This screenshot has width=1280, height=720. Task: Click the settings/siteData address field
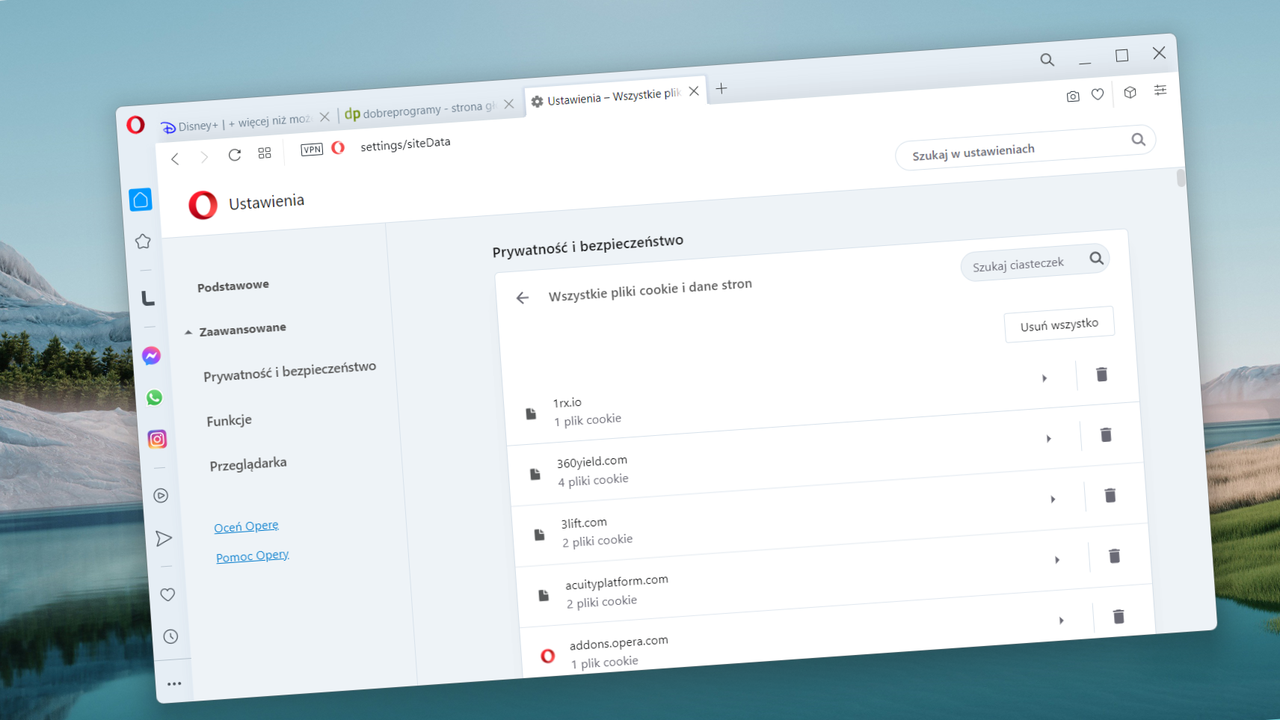(405, 144)
